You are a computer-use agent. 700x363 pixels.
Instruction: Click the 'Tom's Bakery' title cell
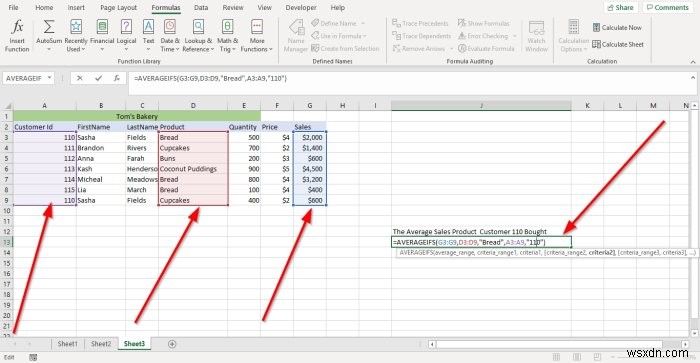(x=137, y=116)
